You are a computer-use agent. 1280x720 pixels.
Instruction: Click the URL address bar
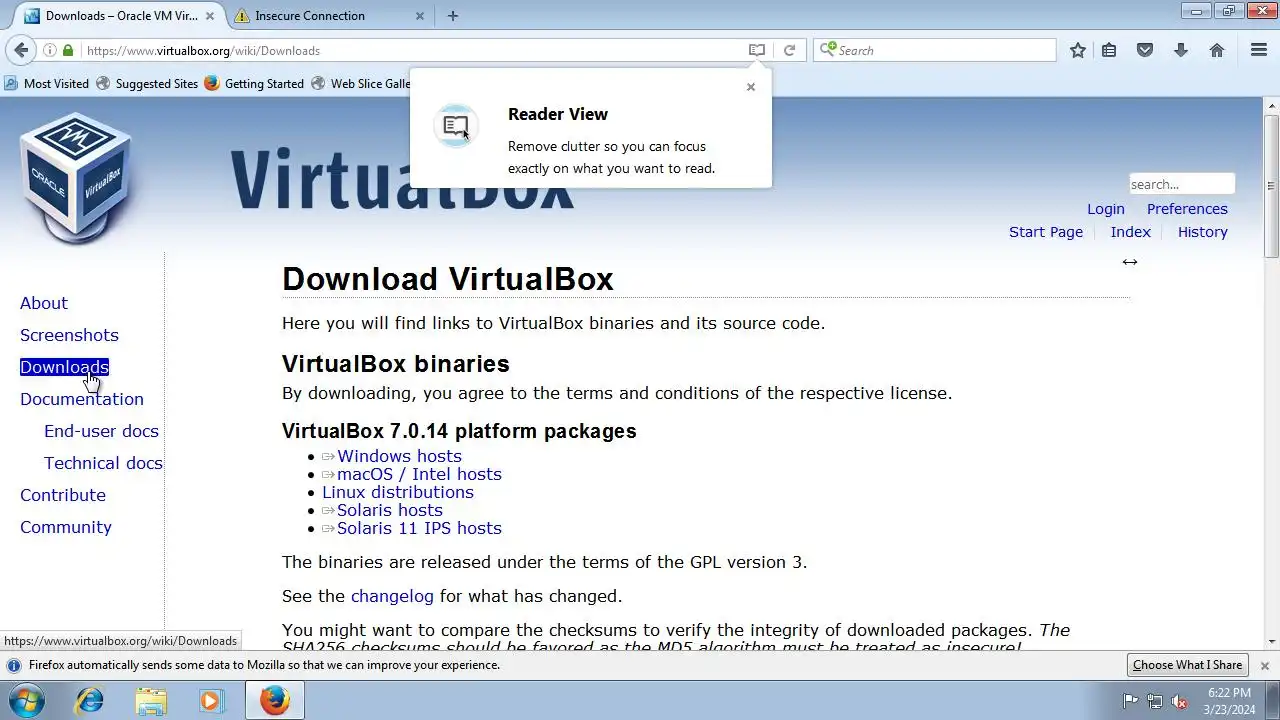coord(410,50)
